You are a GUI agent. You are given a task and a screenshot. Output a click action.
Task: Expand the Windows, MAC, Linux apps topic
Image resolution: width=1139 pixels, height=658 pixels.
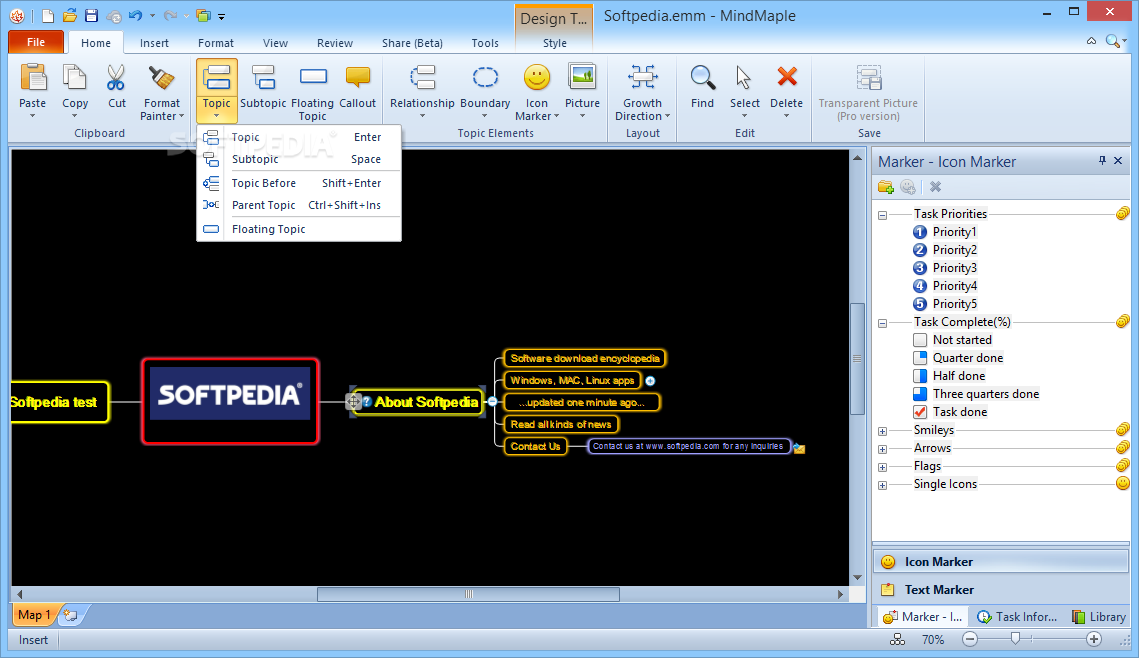click(x=650, y=381)
